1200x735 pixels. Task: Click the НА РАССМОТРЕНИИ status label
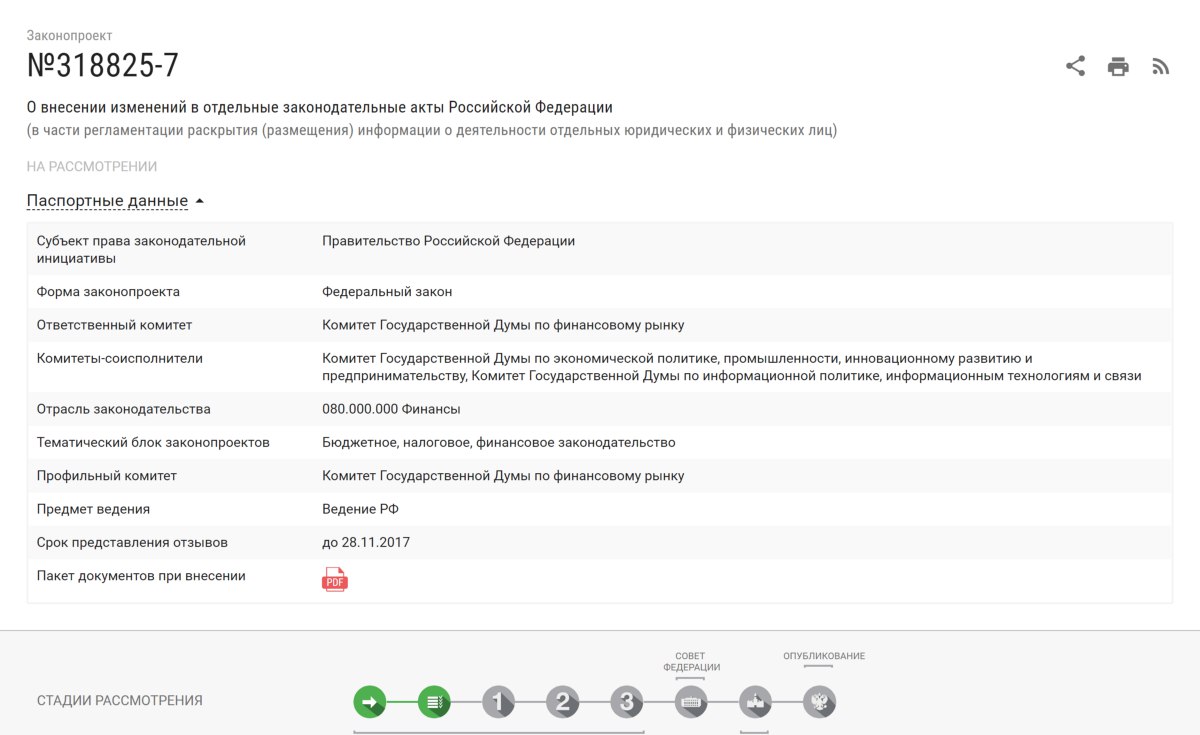92,167
